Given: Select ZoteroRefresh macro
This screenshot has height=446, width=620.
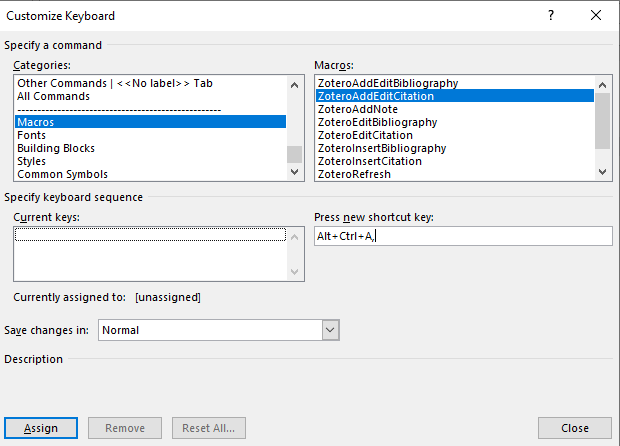Looking at the screenshot, I should [x=455, y=174].
